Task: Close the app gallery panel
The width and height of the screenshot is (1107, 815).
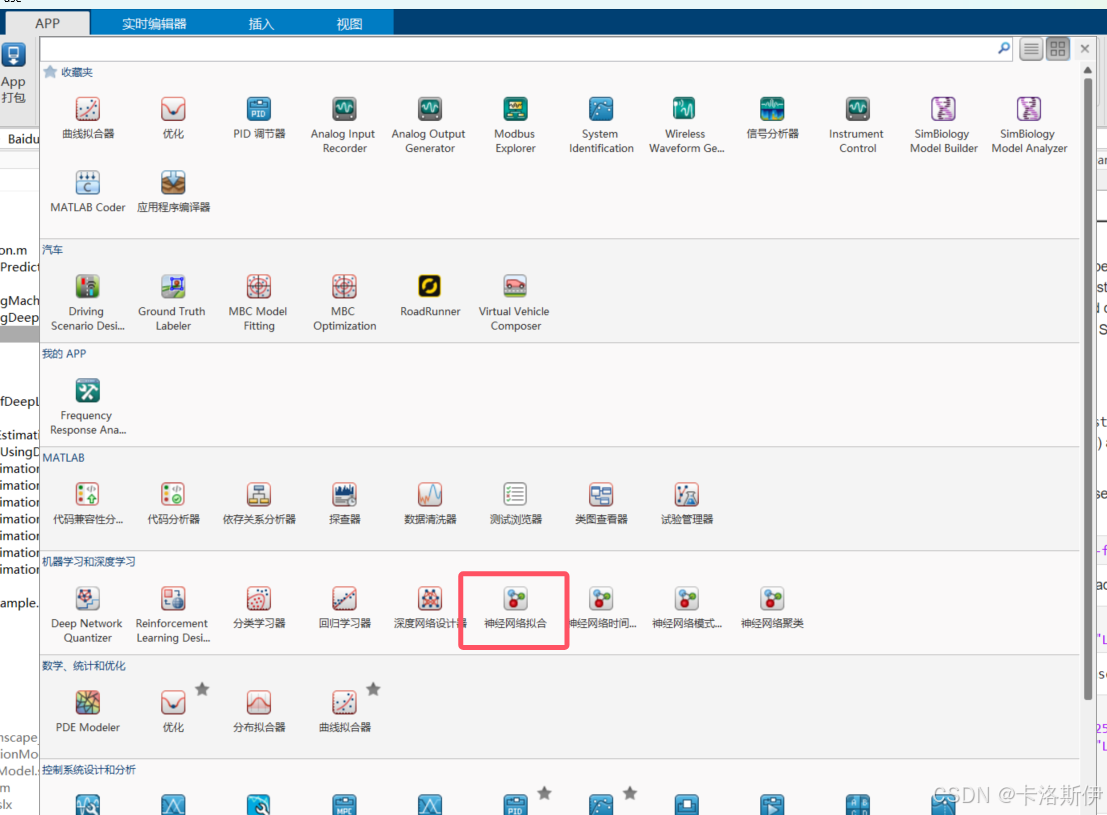Action: pos(1085,49)
